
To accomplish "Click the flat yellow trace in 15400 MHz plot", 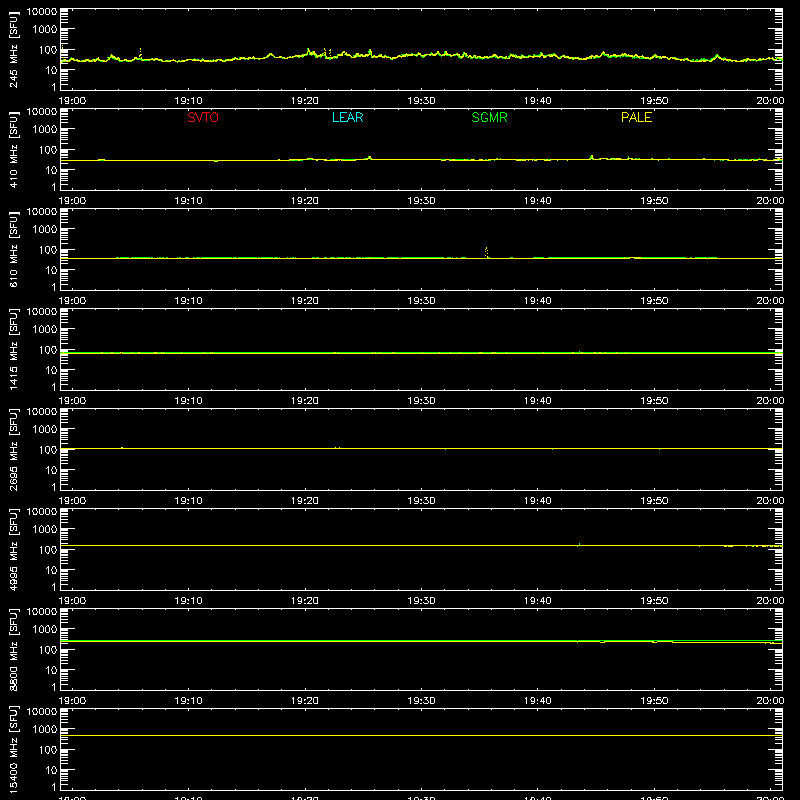I will click(421, 735).
